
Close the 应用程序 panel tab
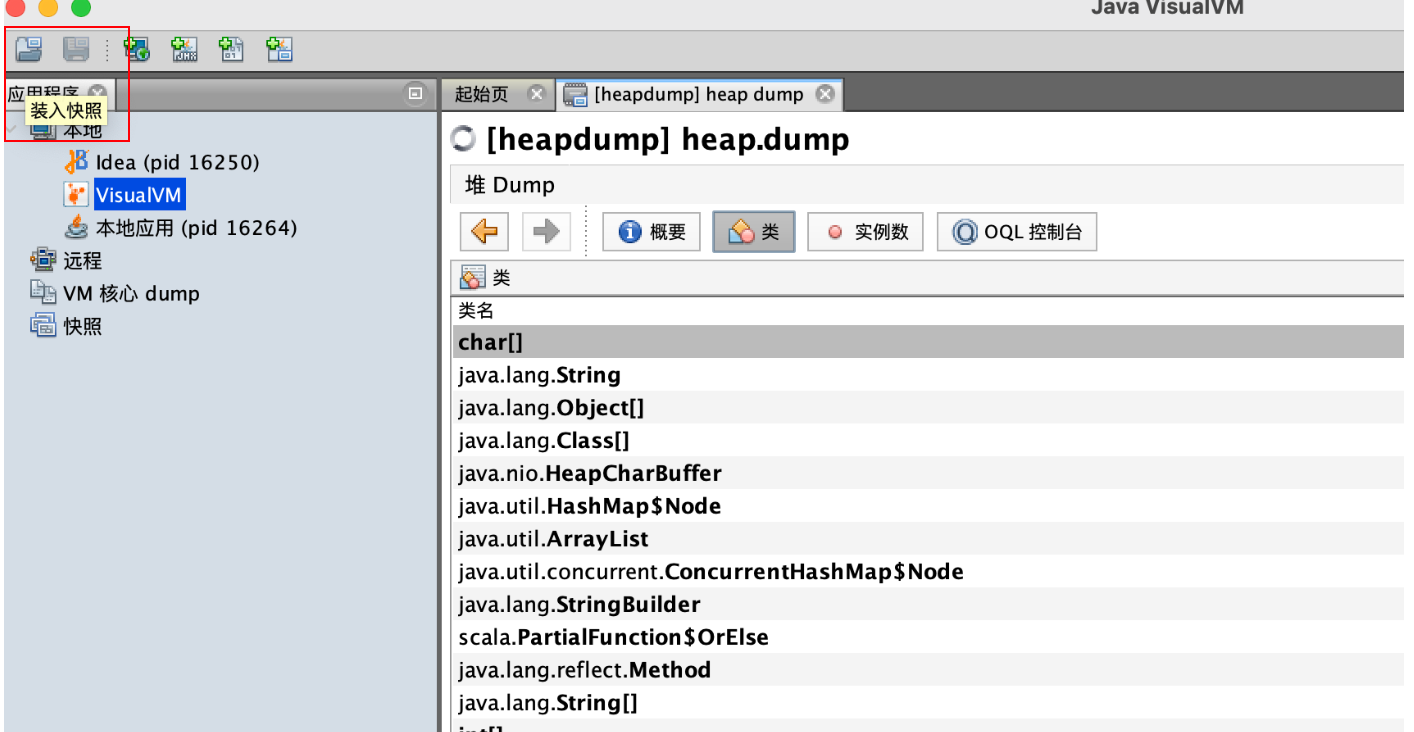coord(97,93)
